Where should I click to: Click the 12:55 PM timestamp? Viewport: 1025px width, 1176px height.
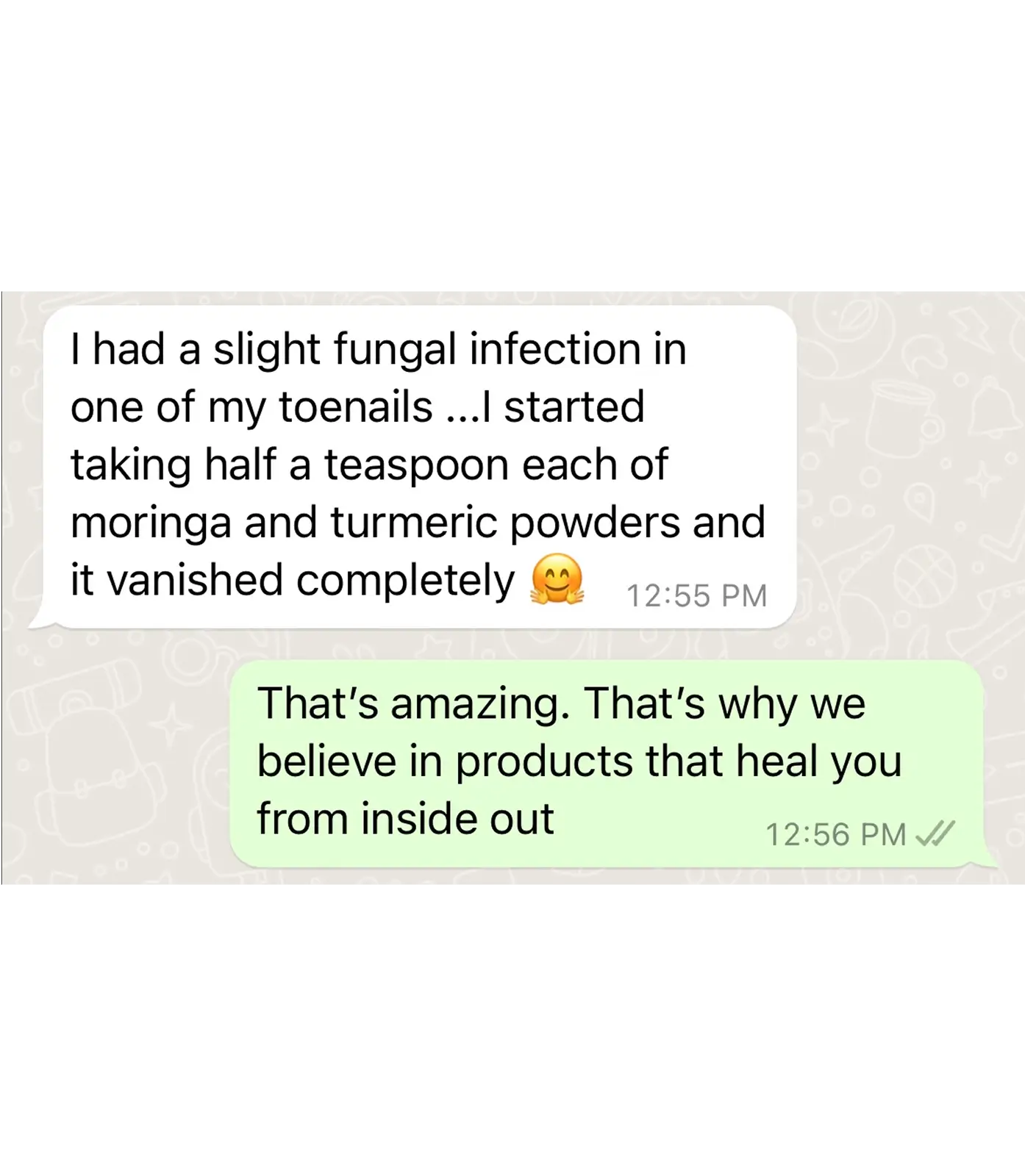coord(696,595)
